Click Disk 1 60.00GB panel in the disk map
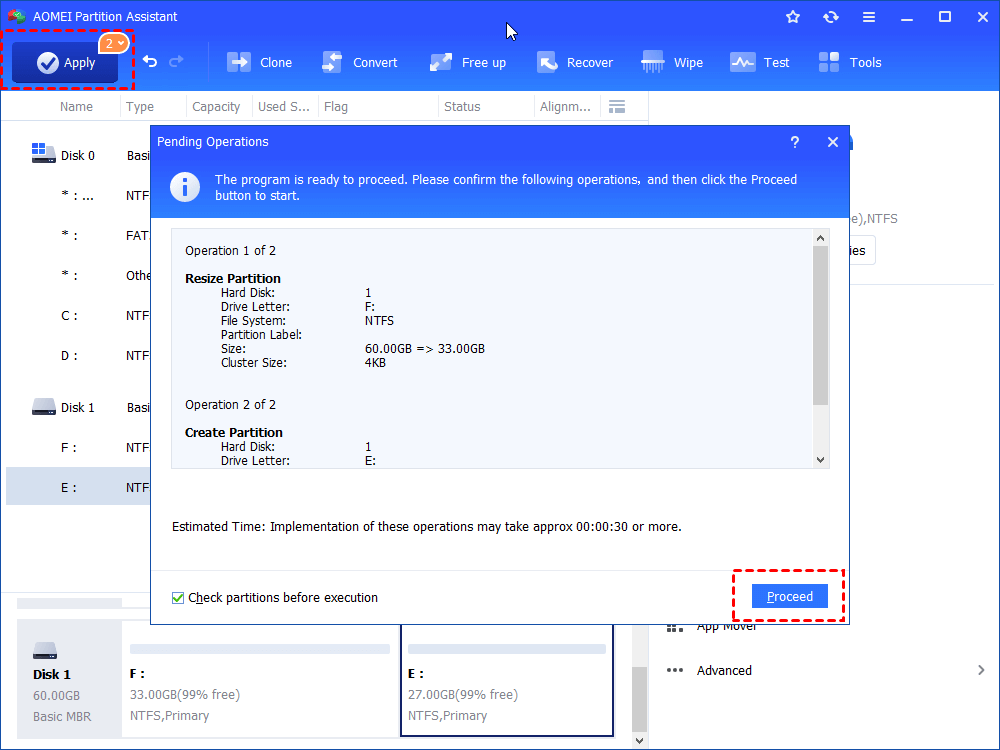This screenshot has width=1000, height=750. [69, 679]
